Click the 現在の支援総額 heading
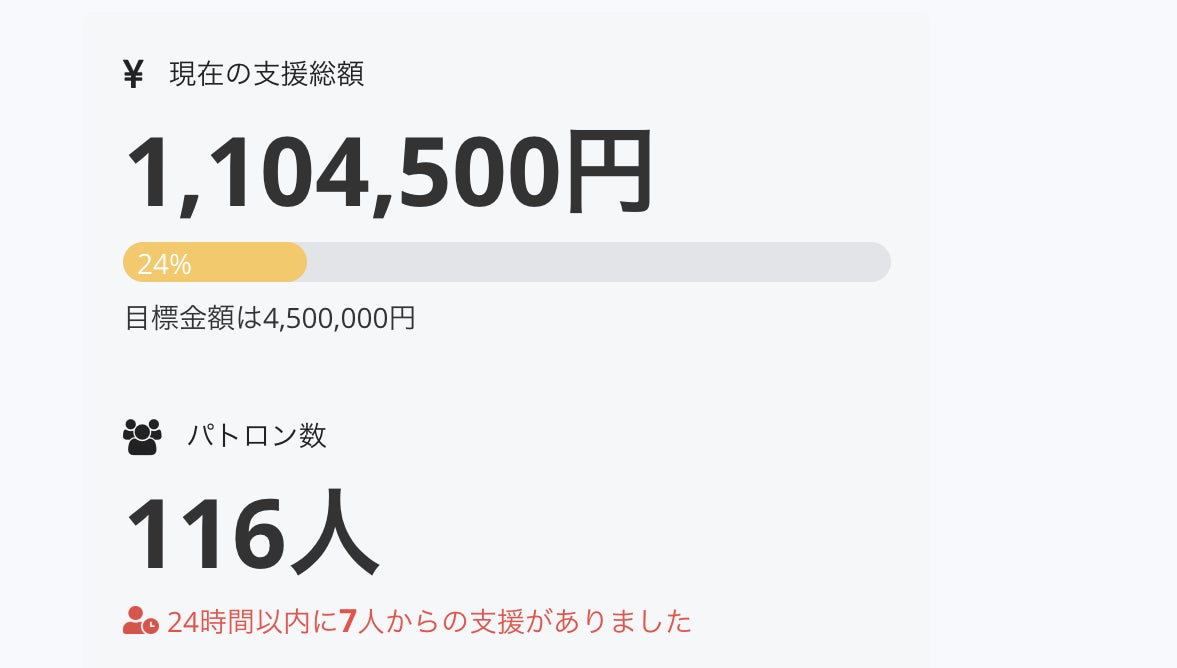The width and height of the screenshot is (1177, 668). 266,75
